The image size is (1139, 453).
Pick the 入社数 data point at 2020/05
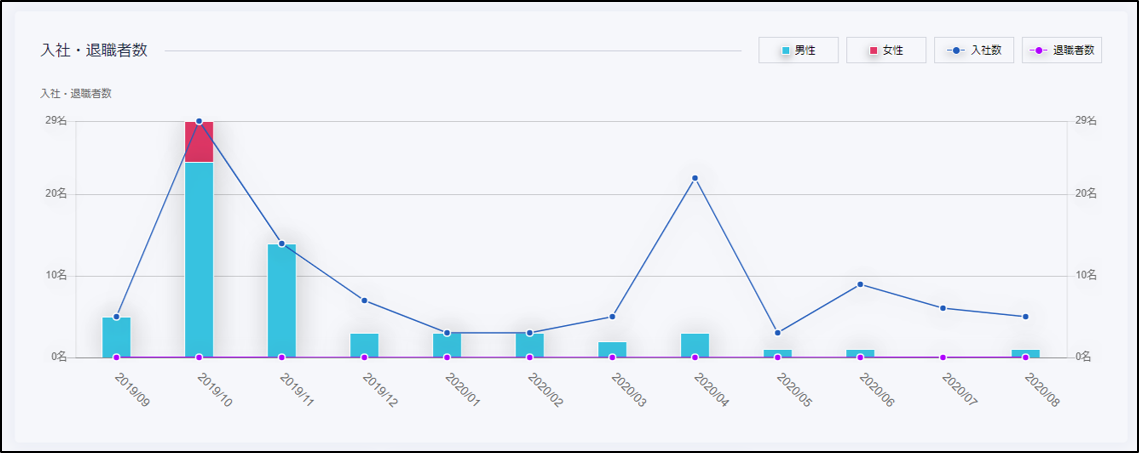778,332
